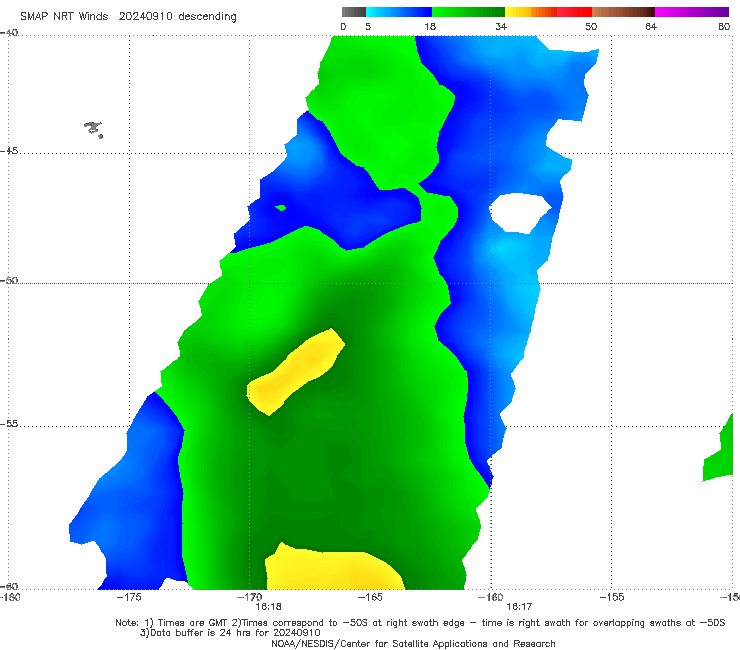Click the swath time label '16:18'
This screenshot has height=650, width=740.
click(x=269, y=607)
